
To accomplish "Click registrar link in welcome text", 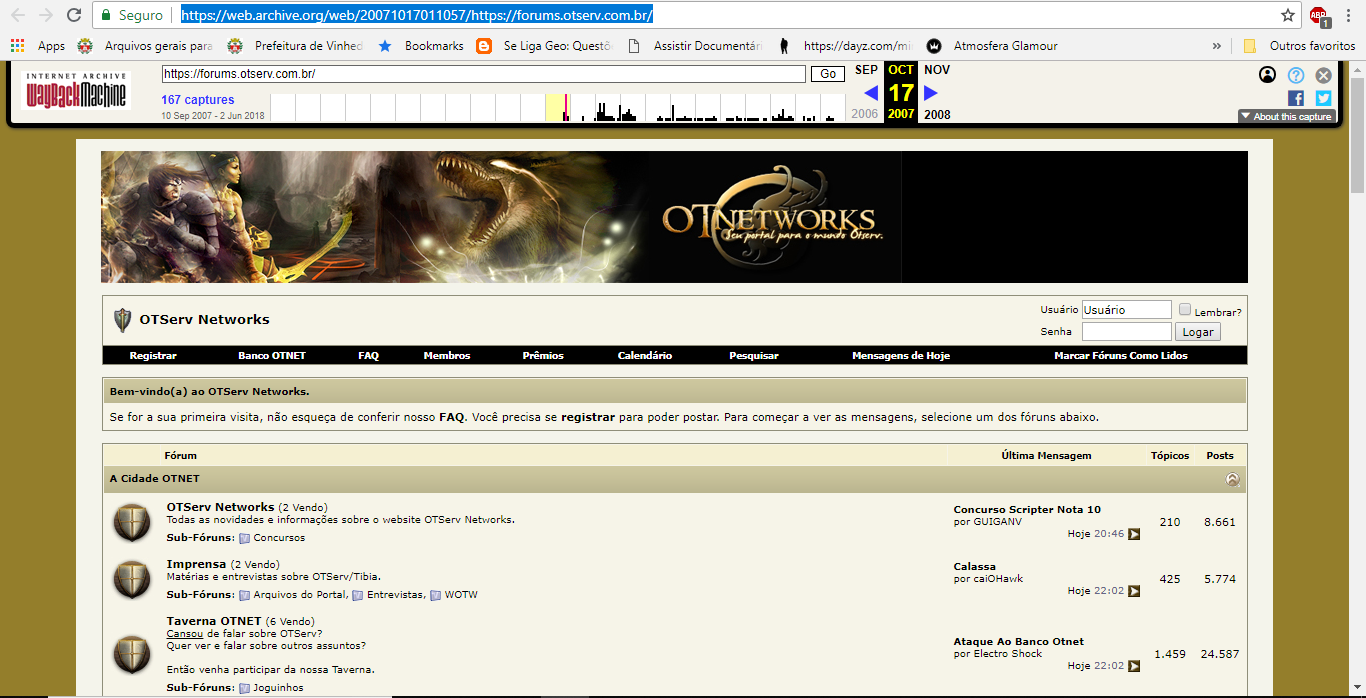I will (x=588, y=417).
